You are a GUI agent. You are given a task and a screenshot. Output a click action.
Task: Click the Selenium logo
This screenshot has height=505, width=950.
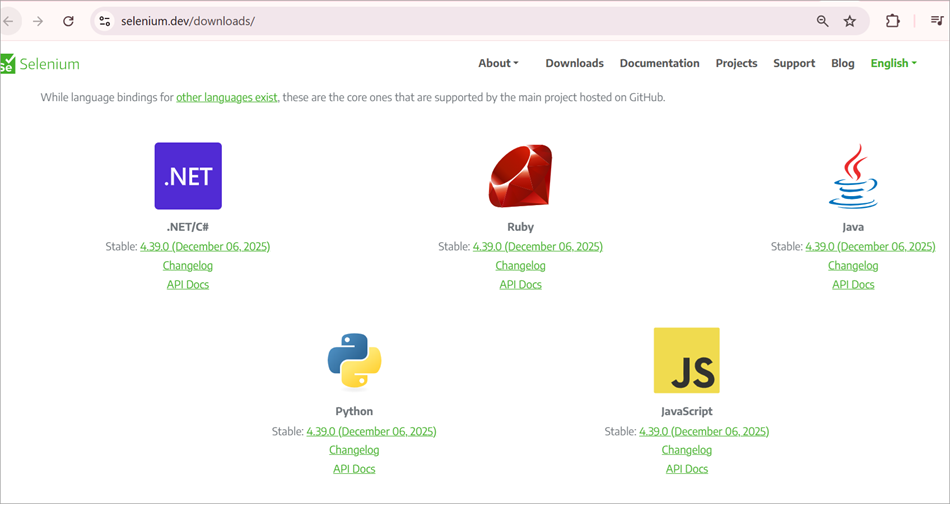click(x=40, y=64)
